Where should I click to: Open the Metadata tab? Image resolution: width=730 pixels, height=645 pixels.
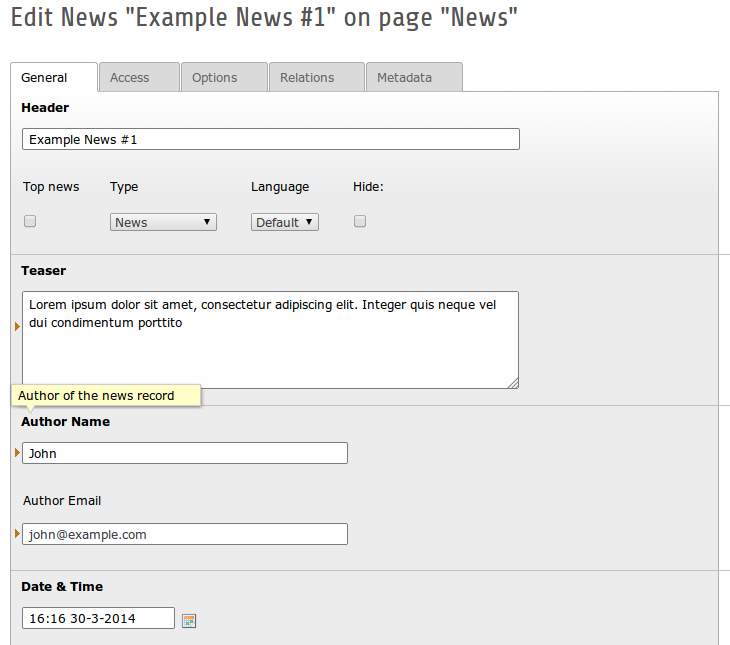pos(414,77)
